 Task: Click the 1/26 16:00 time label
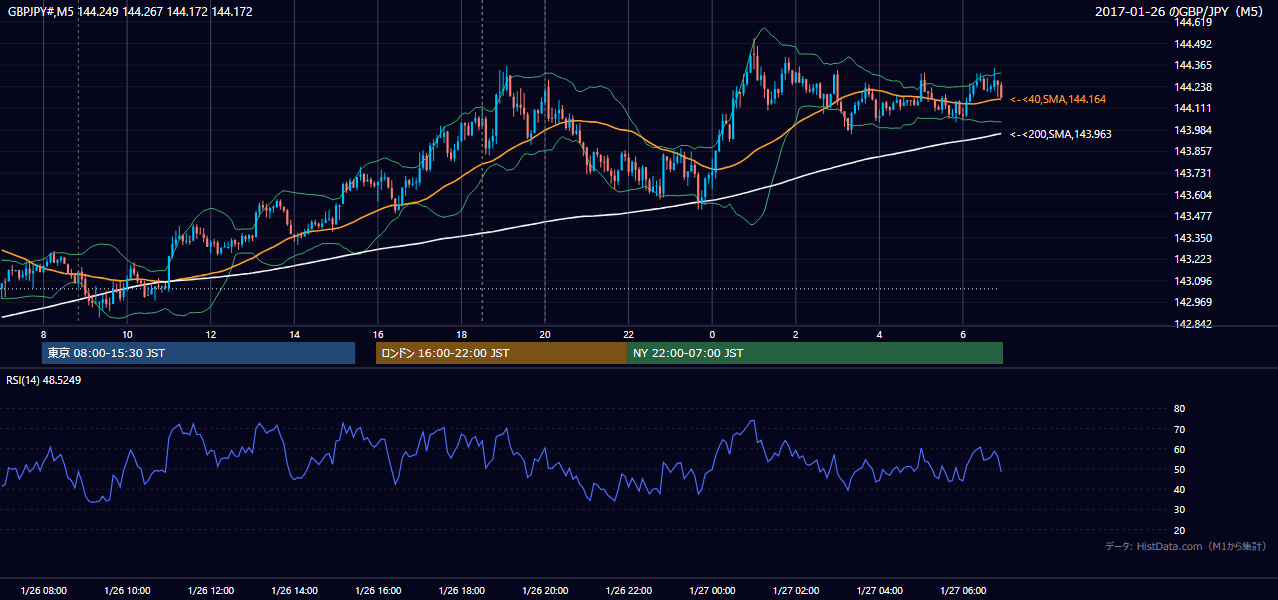pos(378,591)
